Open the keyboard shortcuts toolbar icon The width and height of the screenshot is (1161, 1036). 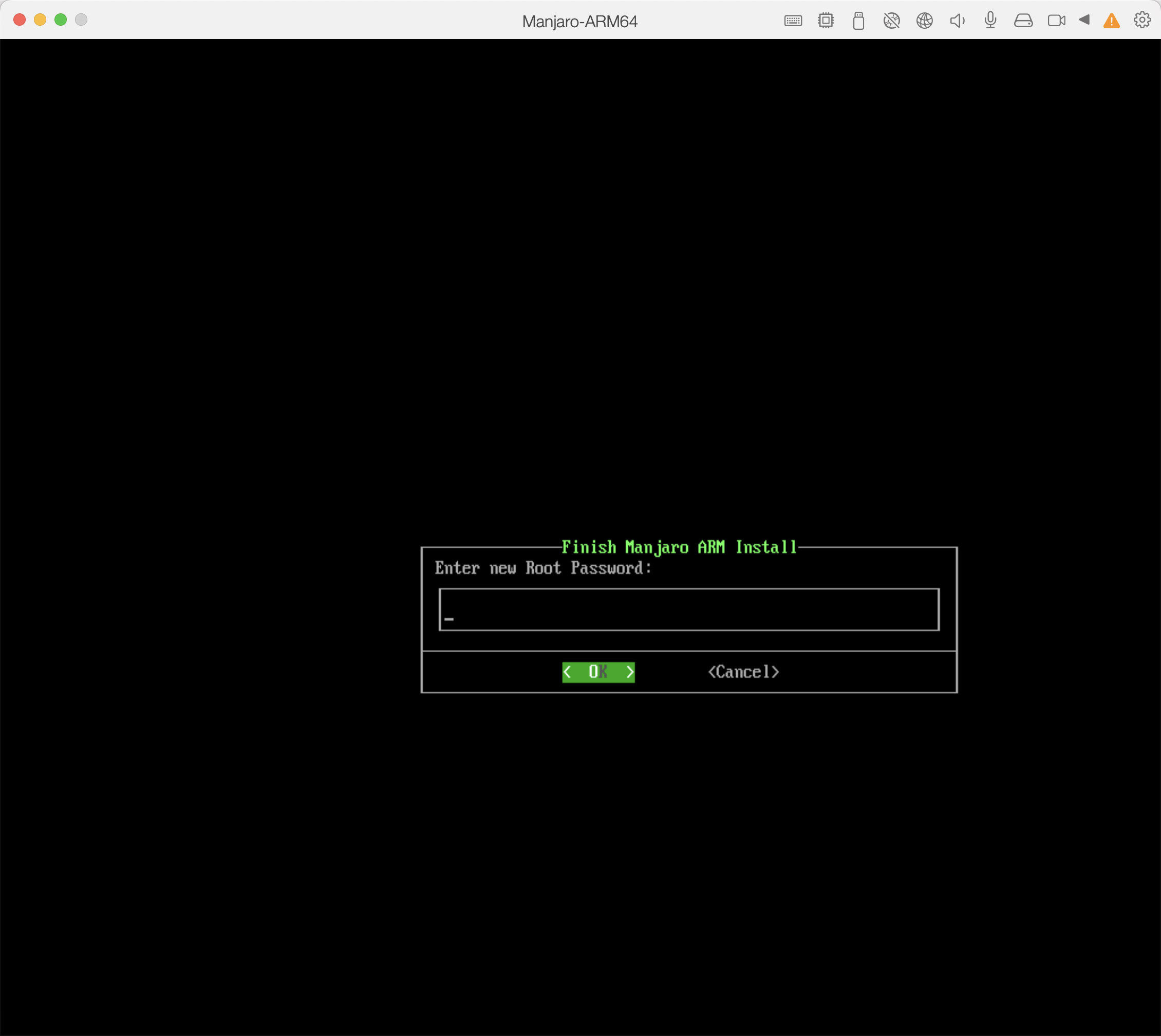[x=793, y=21]
